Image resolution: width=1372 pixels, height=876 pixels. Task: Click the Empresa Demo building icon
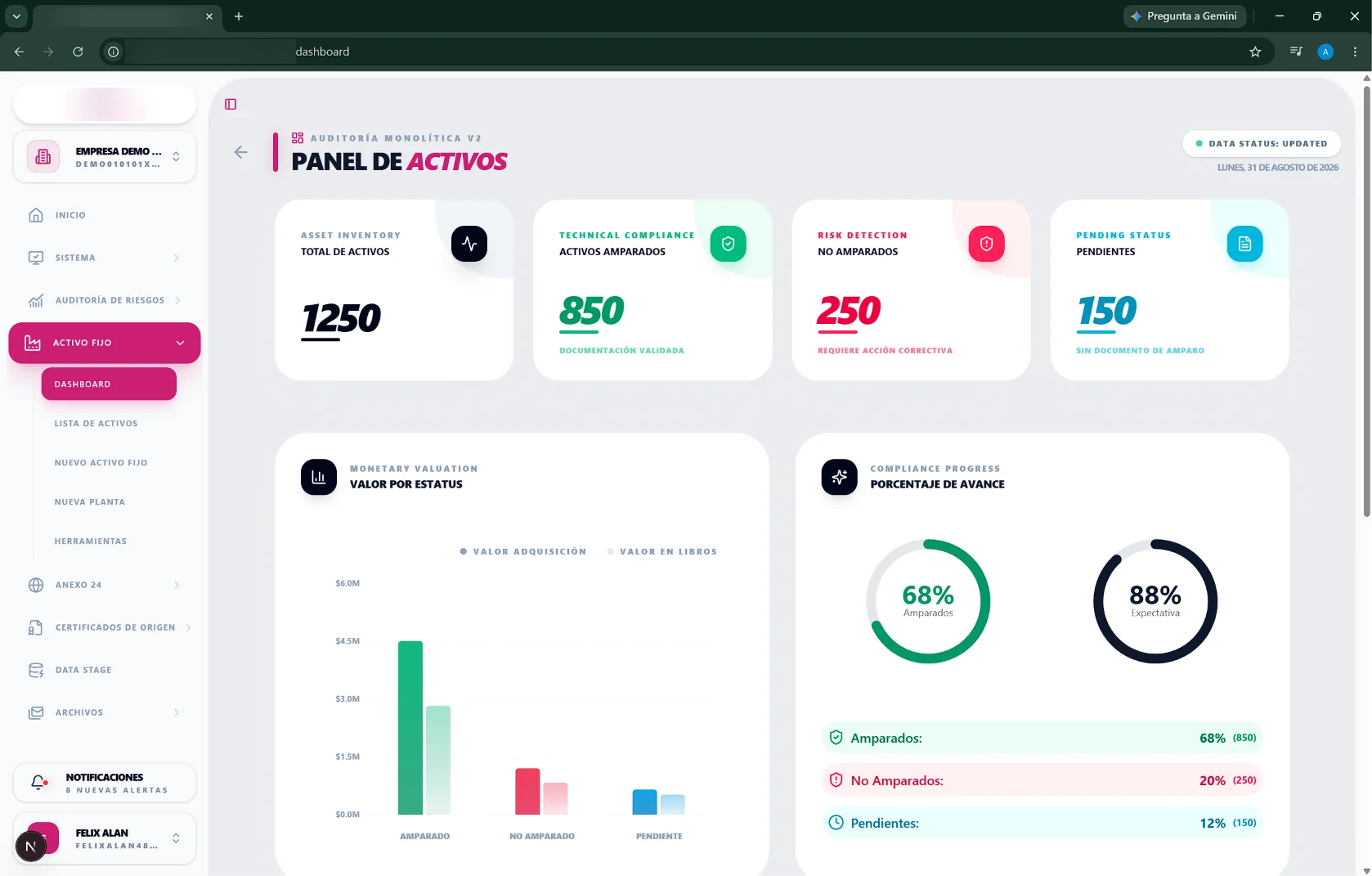43,156
